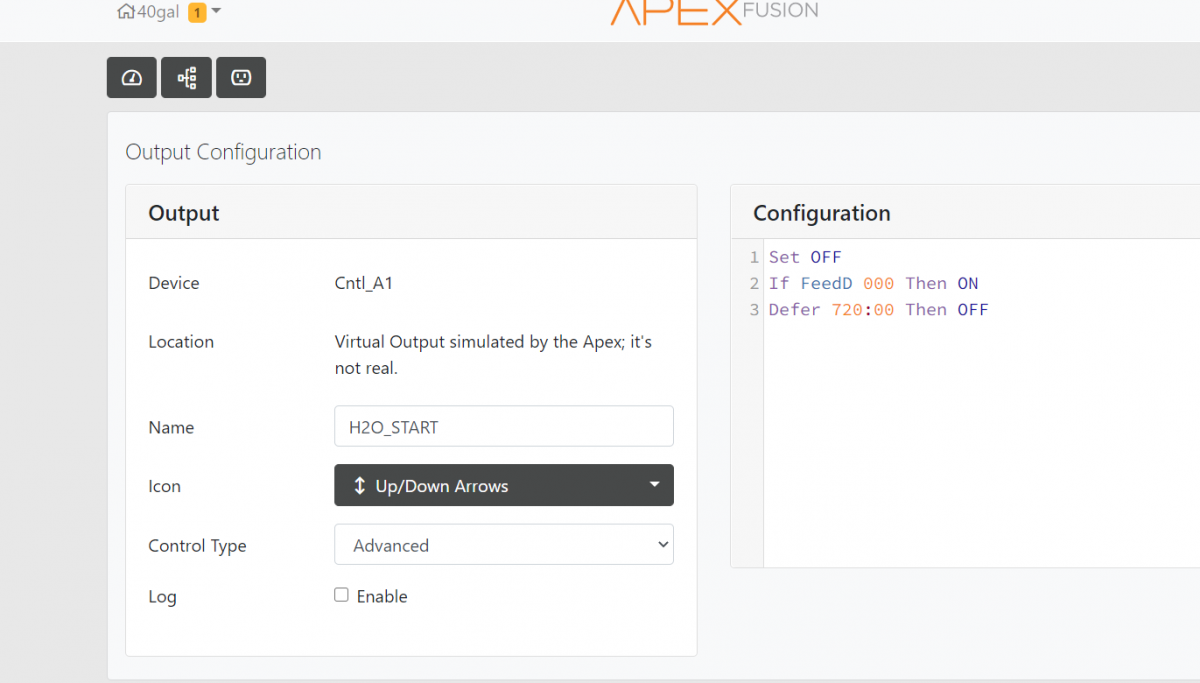Click the Device field label
The image size is (1200, 683).
point(174,283)
